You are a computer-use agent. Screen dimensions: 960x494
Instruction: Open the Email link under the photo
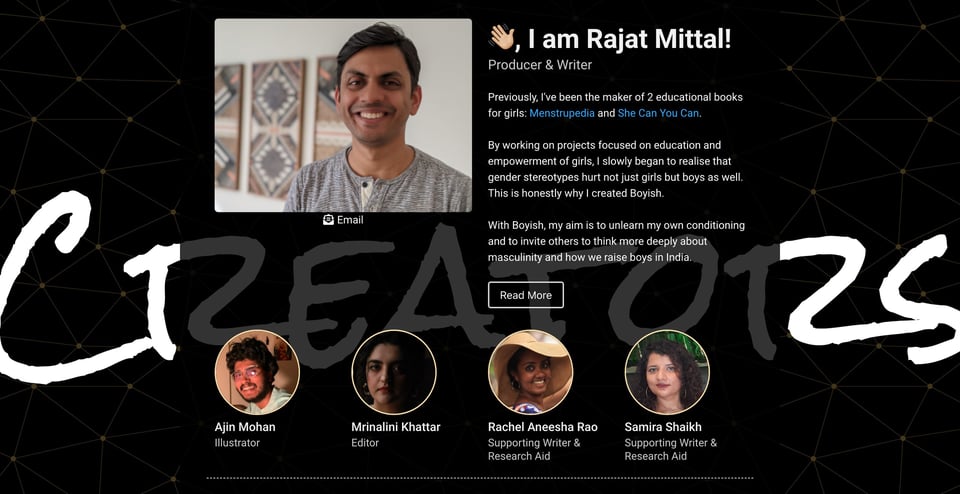point(343,220)
